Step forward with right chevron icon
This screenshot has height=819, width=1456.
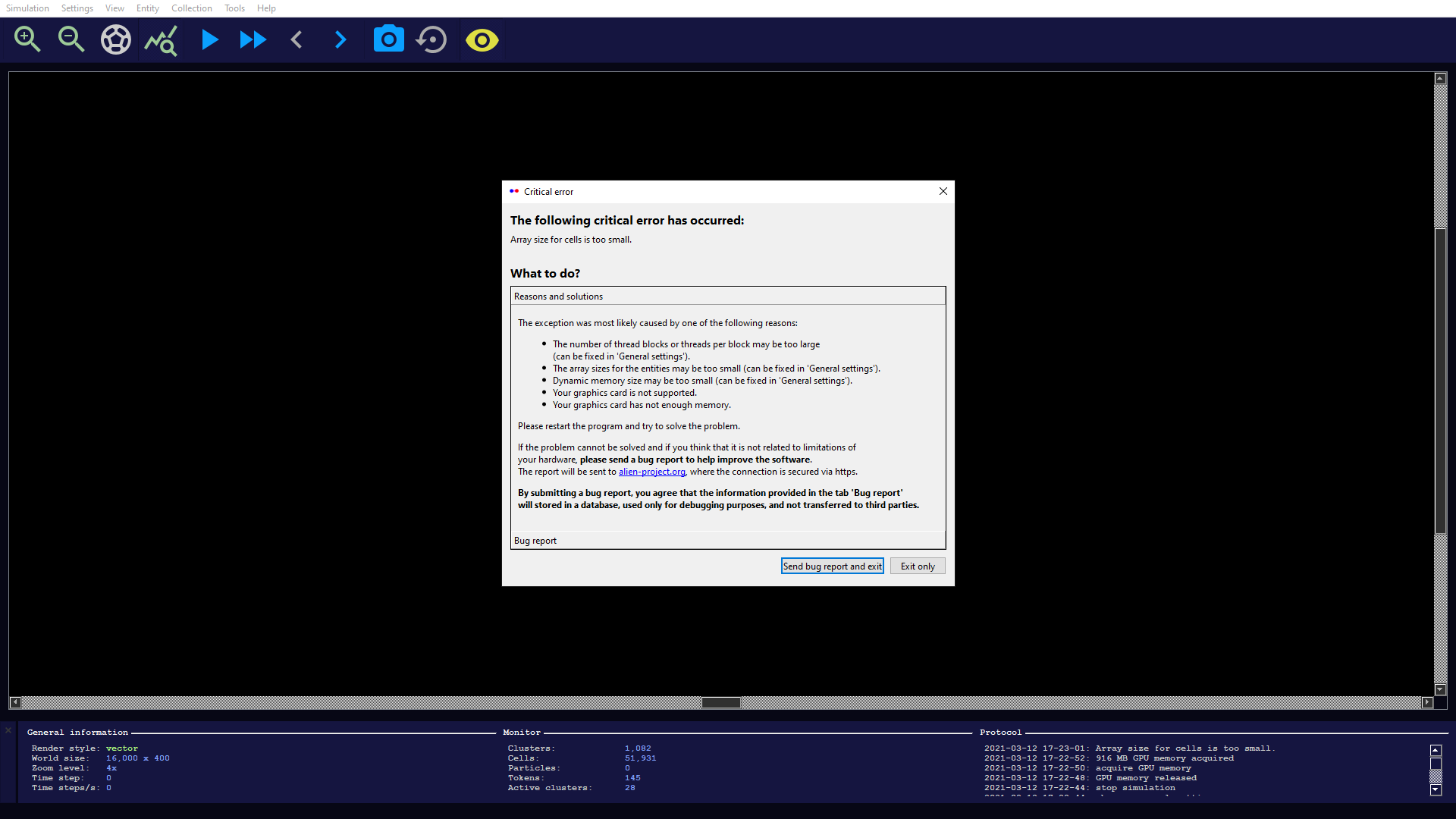click(340, 39)
